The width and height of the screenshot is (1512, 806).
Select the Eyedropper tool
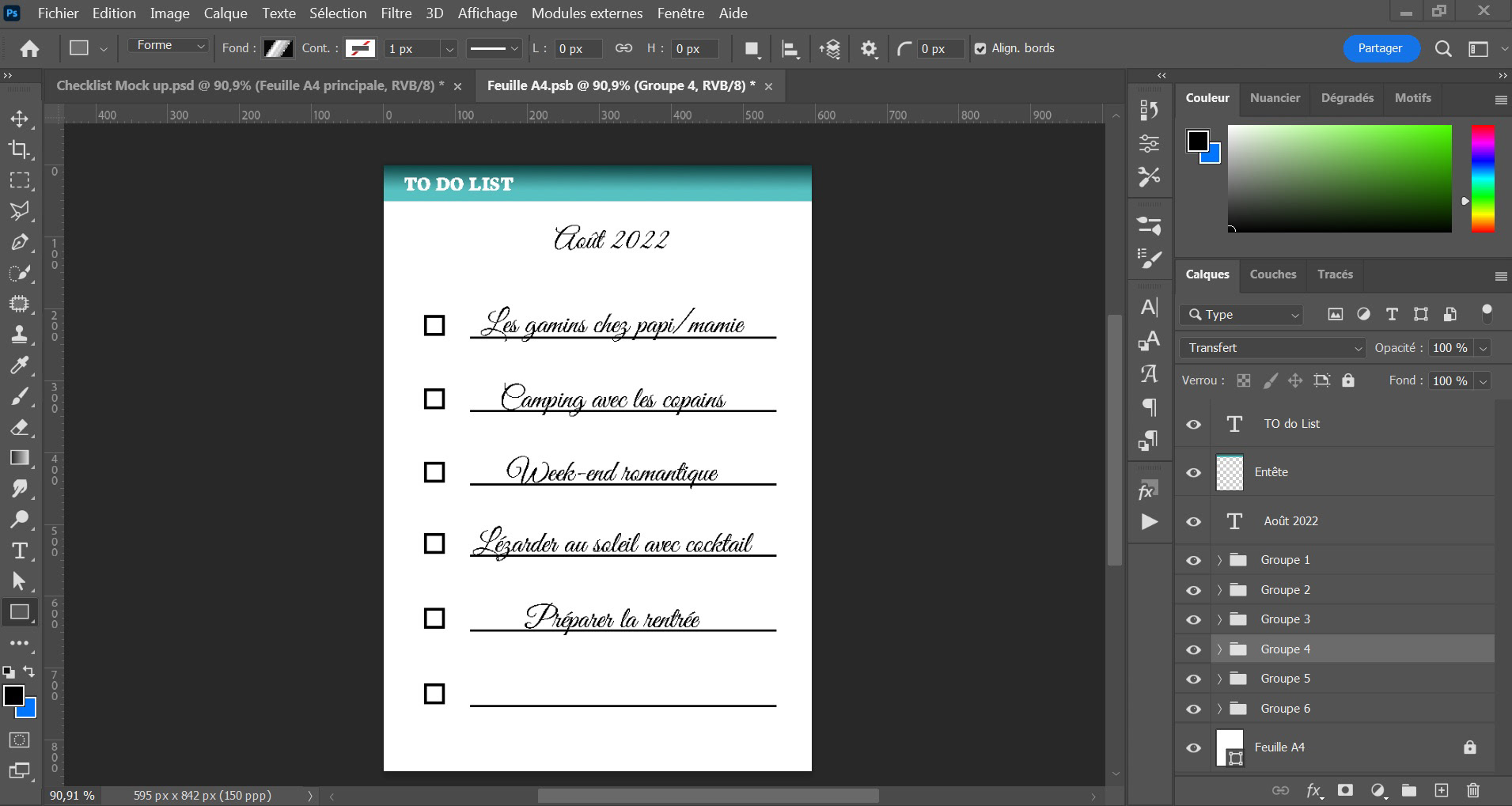coord(20,365)
